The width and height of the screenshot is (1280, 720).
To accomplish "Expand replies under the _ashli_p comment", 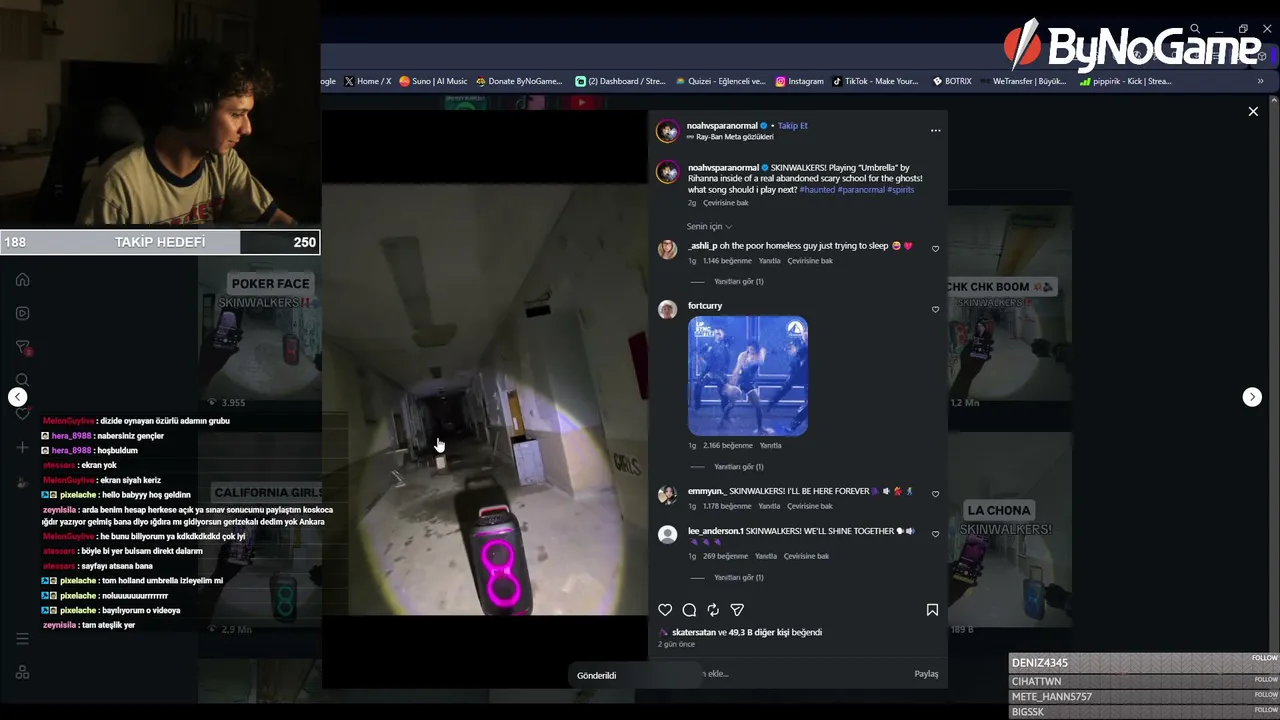I will point(738,282).
